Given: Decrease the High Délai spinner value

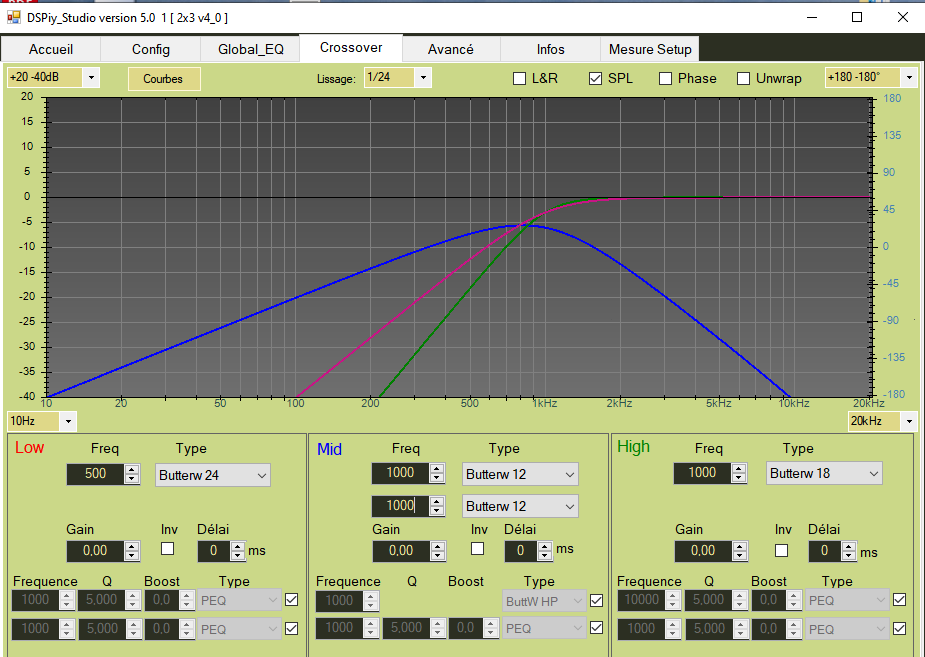Looking at the screenshot, I should 850,555.
